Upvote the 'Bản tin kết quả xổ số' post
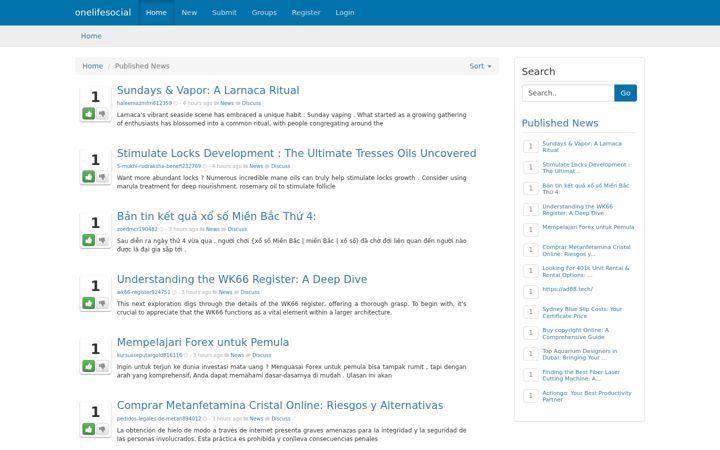 [x=89, y=240]
